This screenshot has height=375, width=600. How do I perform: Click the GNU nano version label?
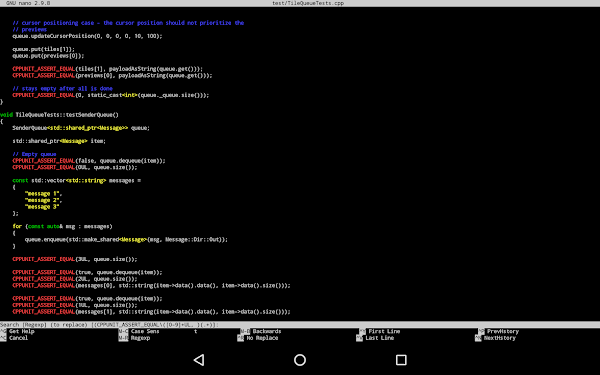click(x=28, y=3)
